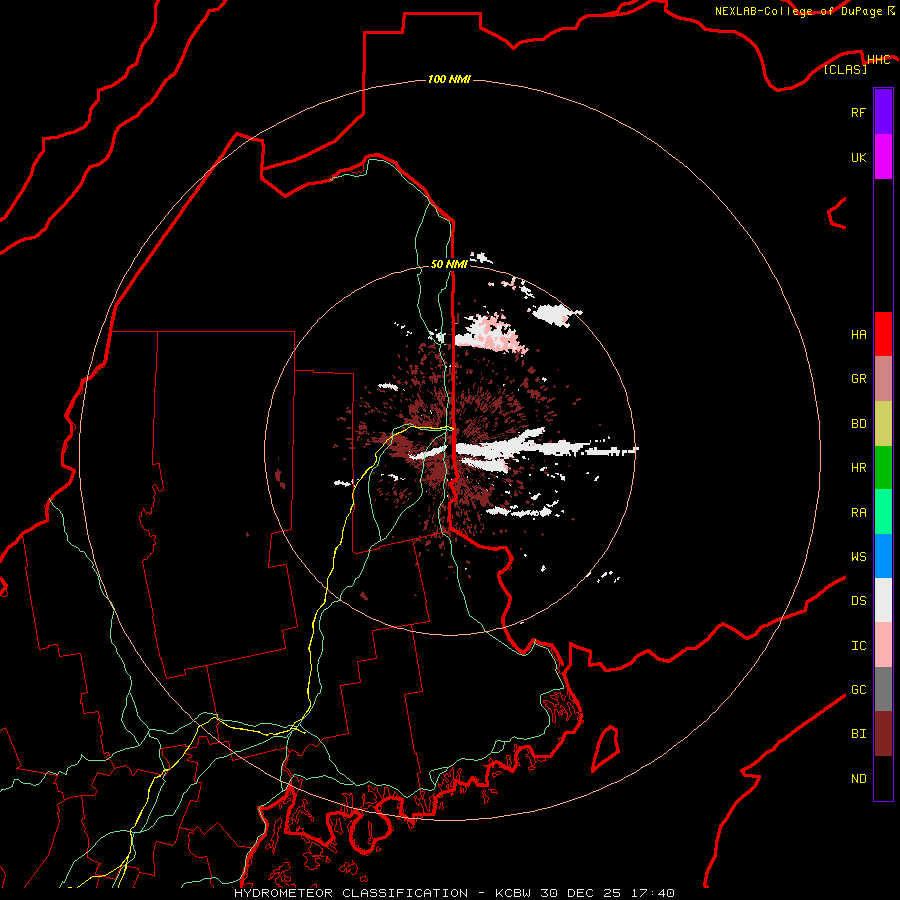The height and width of the screenshot is (900, 900).
Task: Click the BI brown legend swatch
Action: [x=883, y=734]
